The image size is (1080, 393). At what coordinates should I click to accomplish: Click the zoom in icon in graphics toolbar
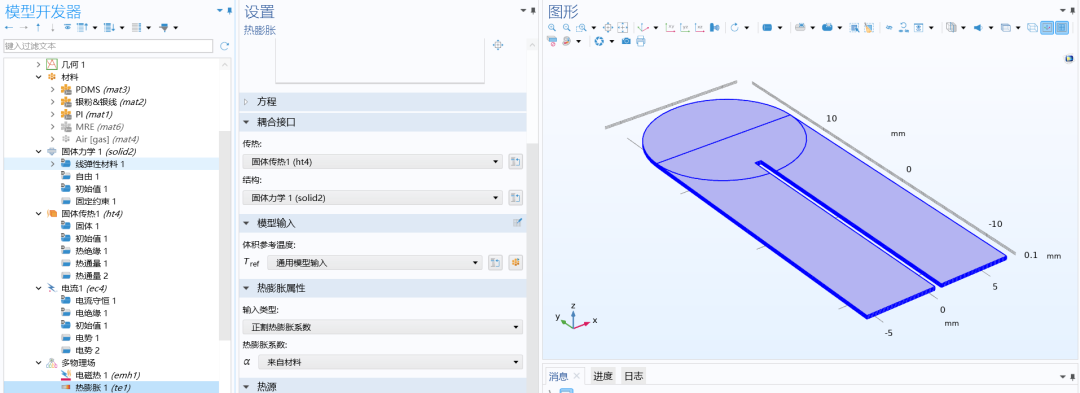[x=552, y=28]
